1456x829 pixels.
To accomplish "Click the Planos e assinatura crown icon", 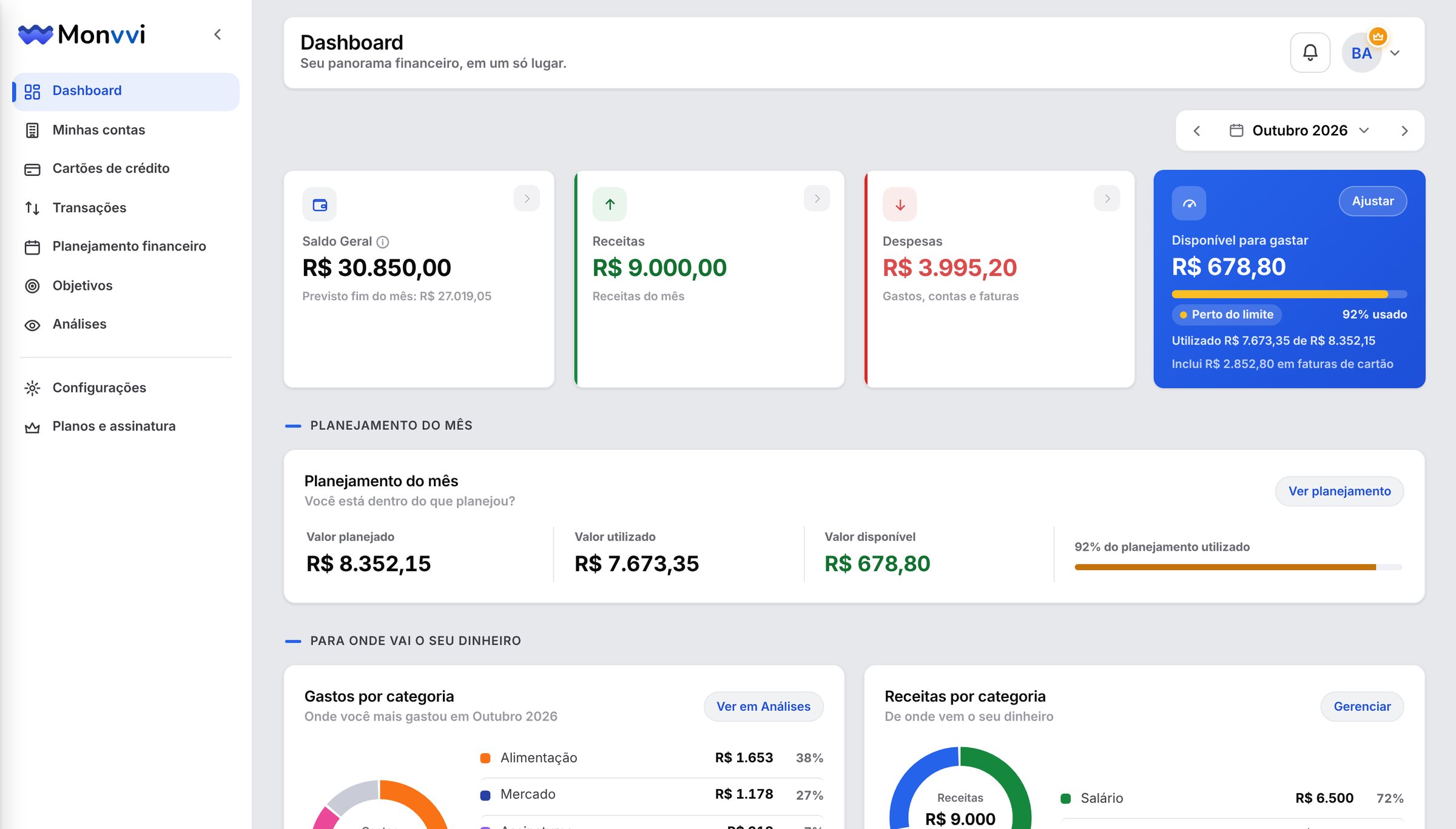I will click(32, 427).
